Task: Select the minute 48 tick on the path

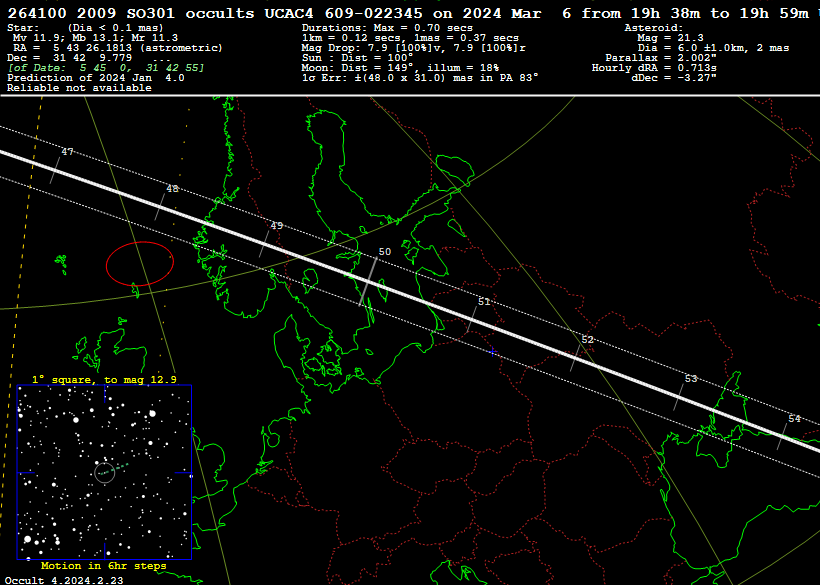Action: click(160, 207)
